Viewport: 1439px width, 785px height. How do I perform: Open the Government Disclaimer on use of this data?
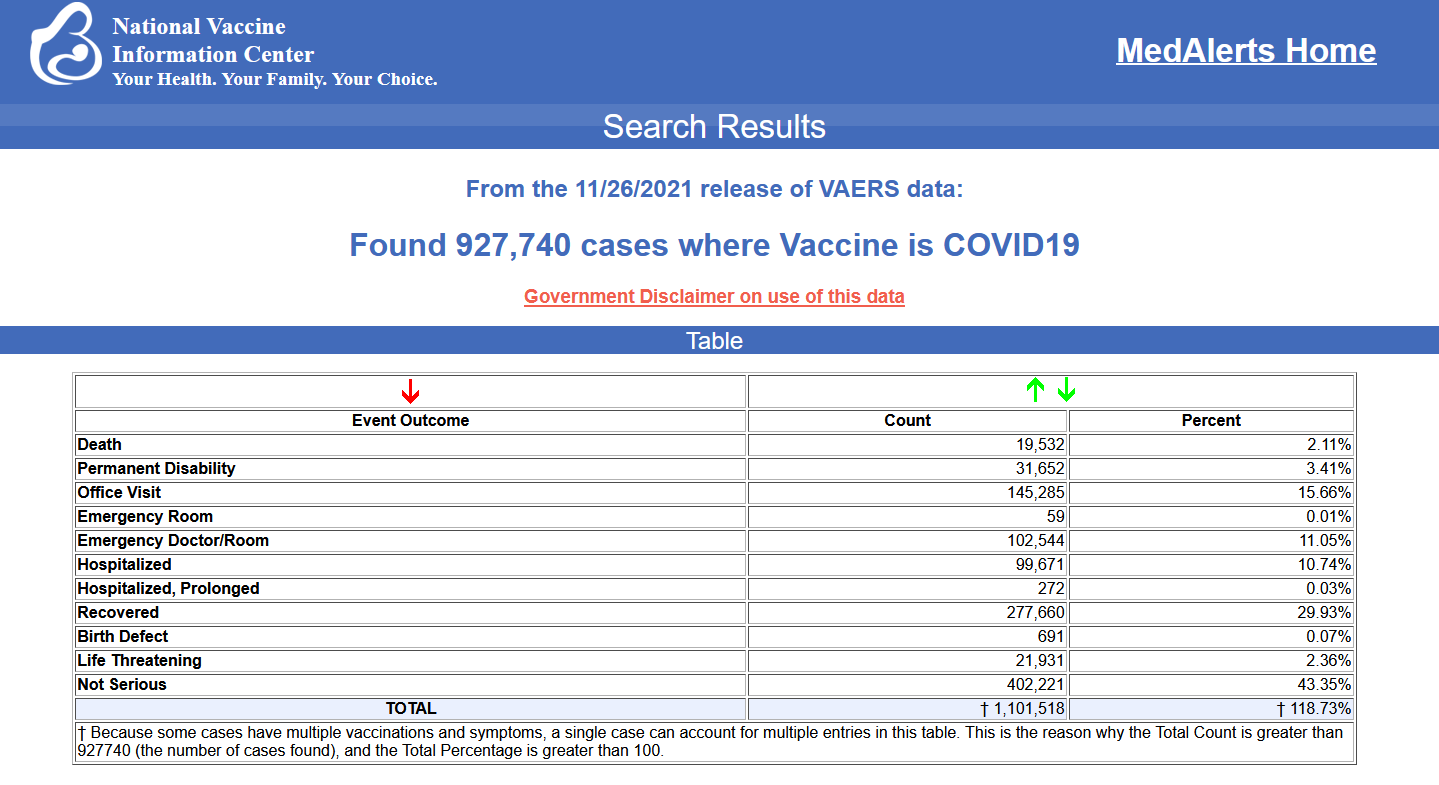point(714,296)
